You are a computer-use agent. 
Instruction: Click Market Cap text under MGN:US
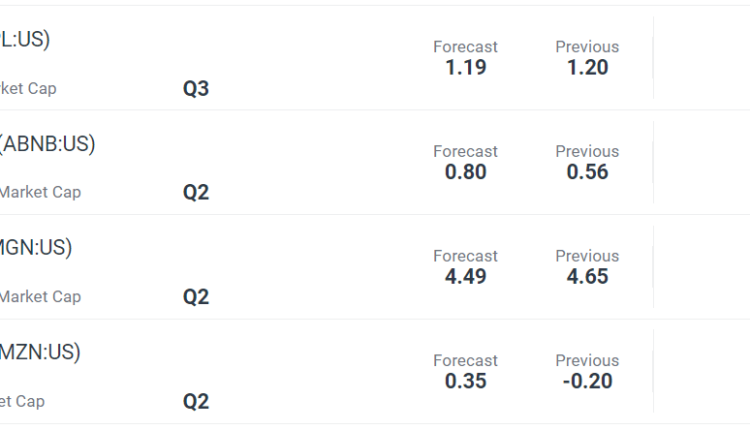[x=40, y=297]
